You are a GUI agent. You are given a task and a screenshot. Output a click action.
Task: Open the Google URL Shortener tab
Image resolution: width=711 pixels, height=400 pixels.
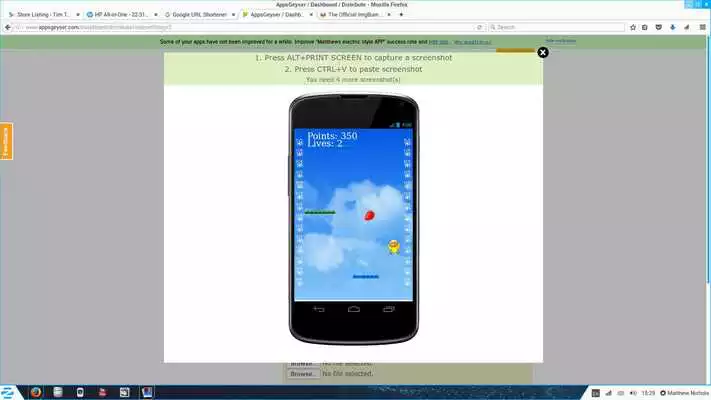coord(197,15)
